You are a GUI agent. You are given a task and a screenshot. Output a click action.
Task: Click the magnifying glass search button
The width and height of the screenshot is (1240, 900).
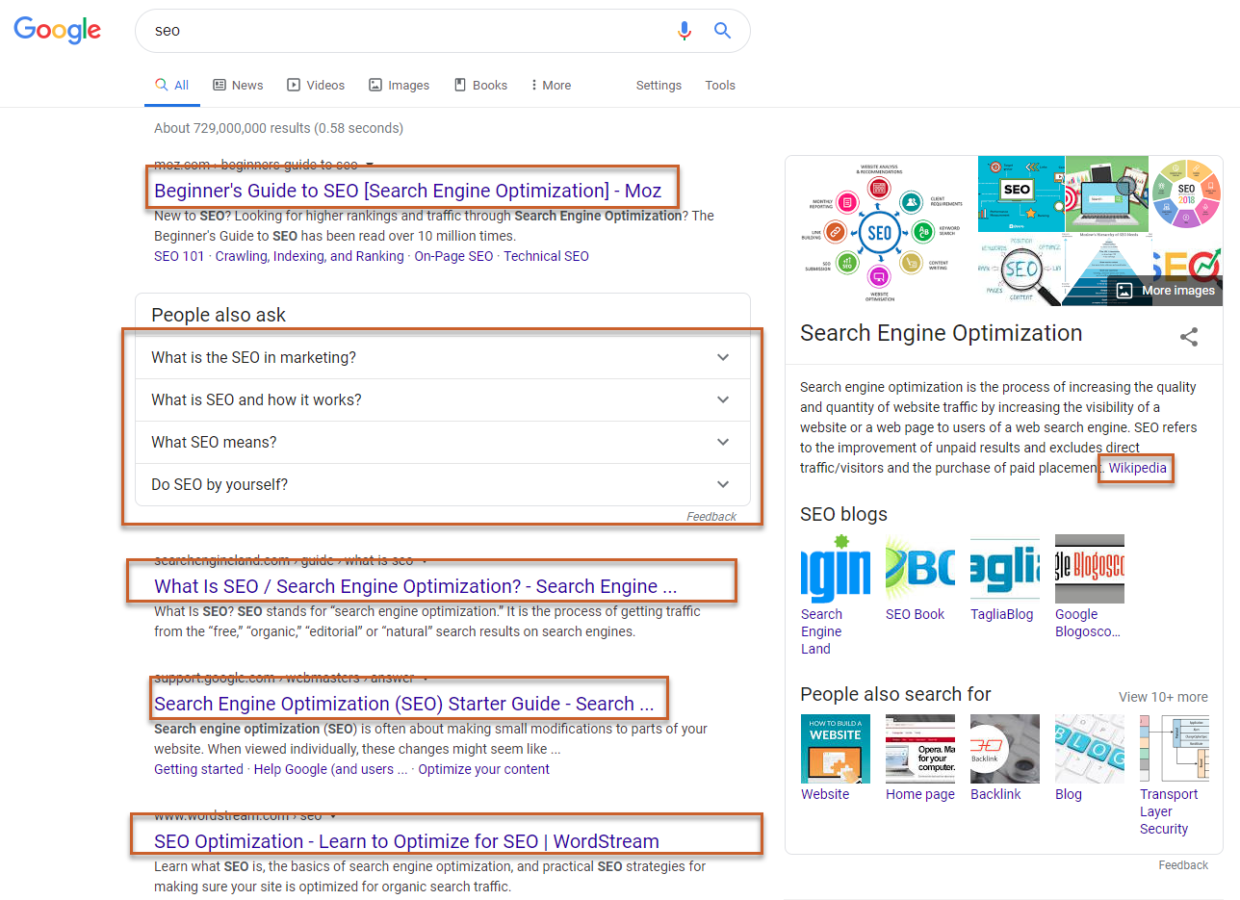tap(722, 31)
